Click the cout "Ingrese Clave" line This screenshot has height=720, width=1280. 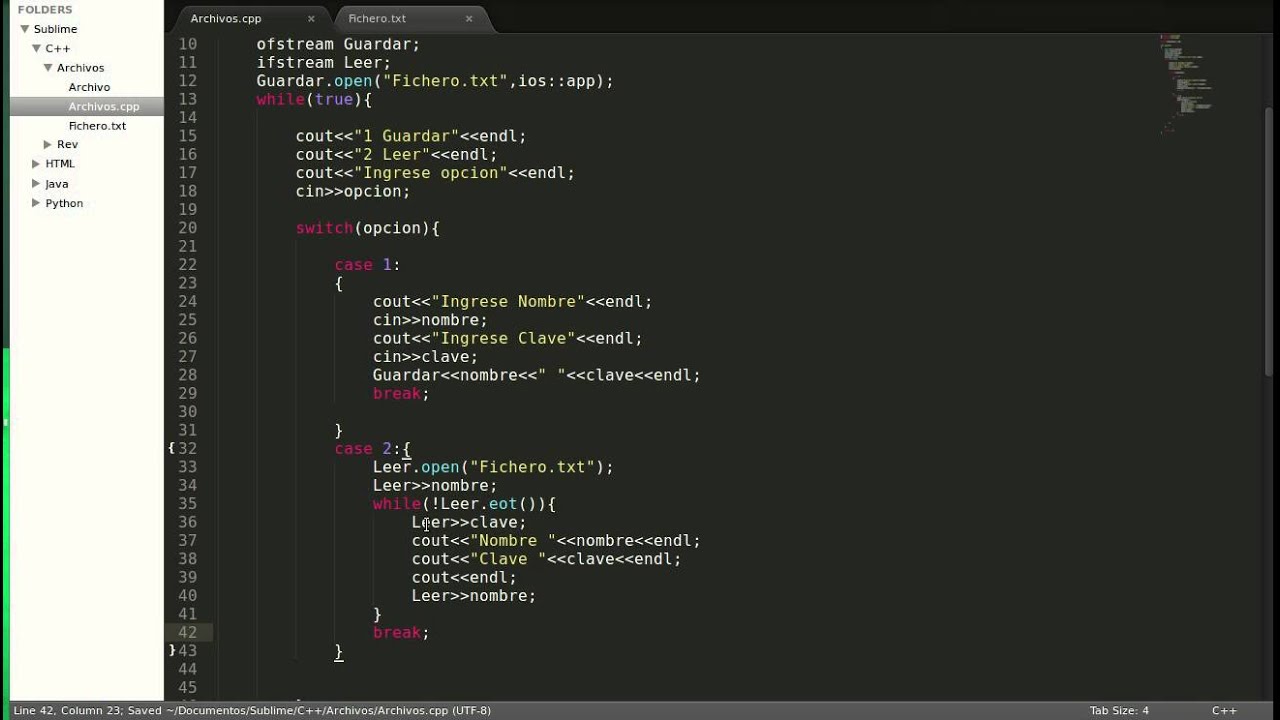click(508, 339)
